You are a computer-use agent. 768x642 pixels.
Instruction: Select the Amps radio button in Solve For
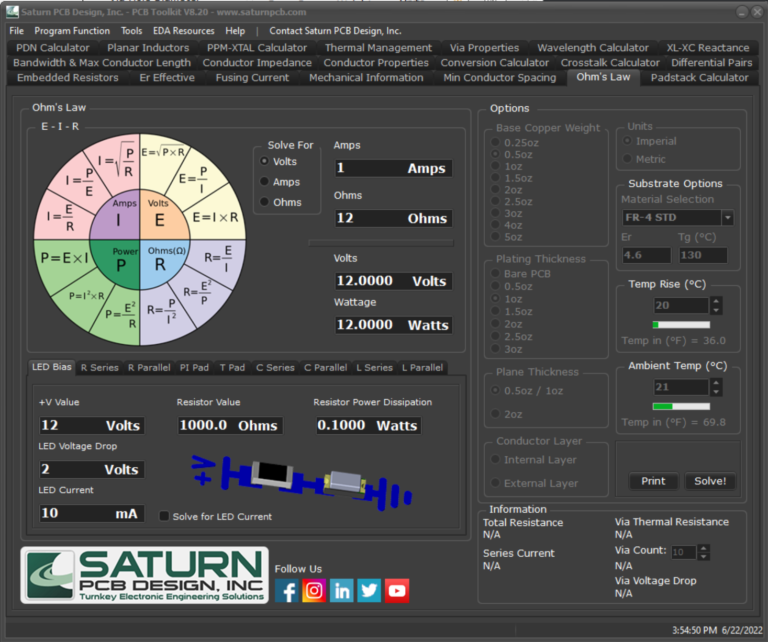pos(265,182)
